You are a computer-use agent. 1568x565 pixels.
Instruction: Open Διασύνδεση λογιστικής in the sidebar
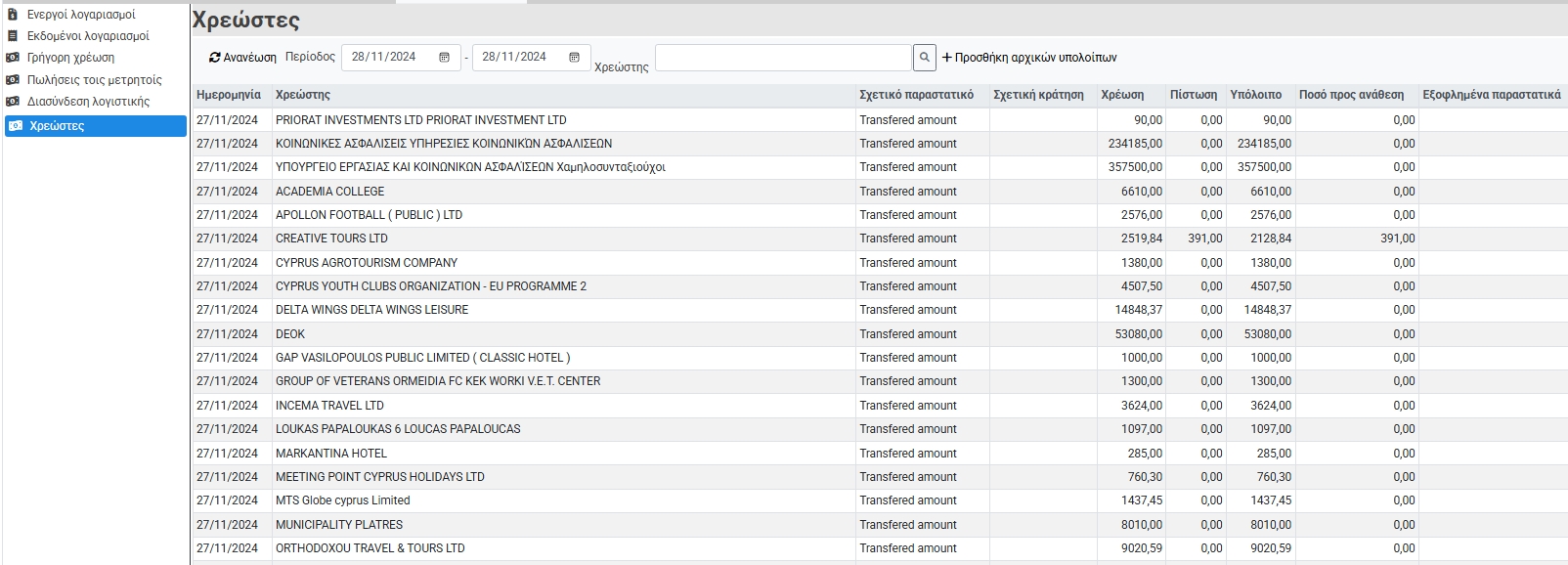click(88, 102)
